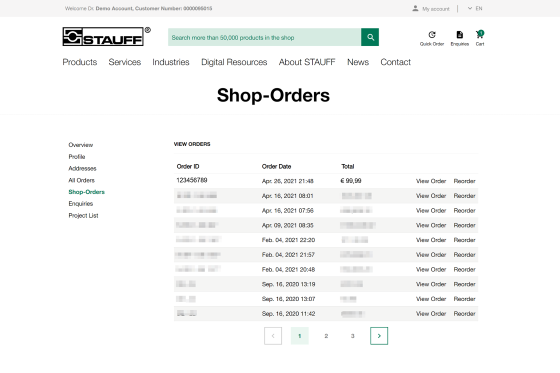View Order dated Feb. 04, 2021 22:20
The image size is (560, 373).
(x=431, y=240)
